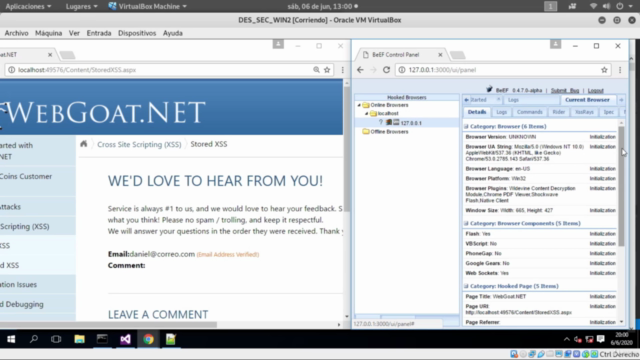Click BeEF address bar 127.0.0.1:3000/ui/panel
This screenshot has height=360, width=640.
point(502,70)
